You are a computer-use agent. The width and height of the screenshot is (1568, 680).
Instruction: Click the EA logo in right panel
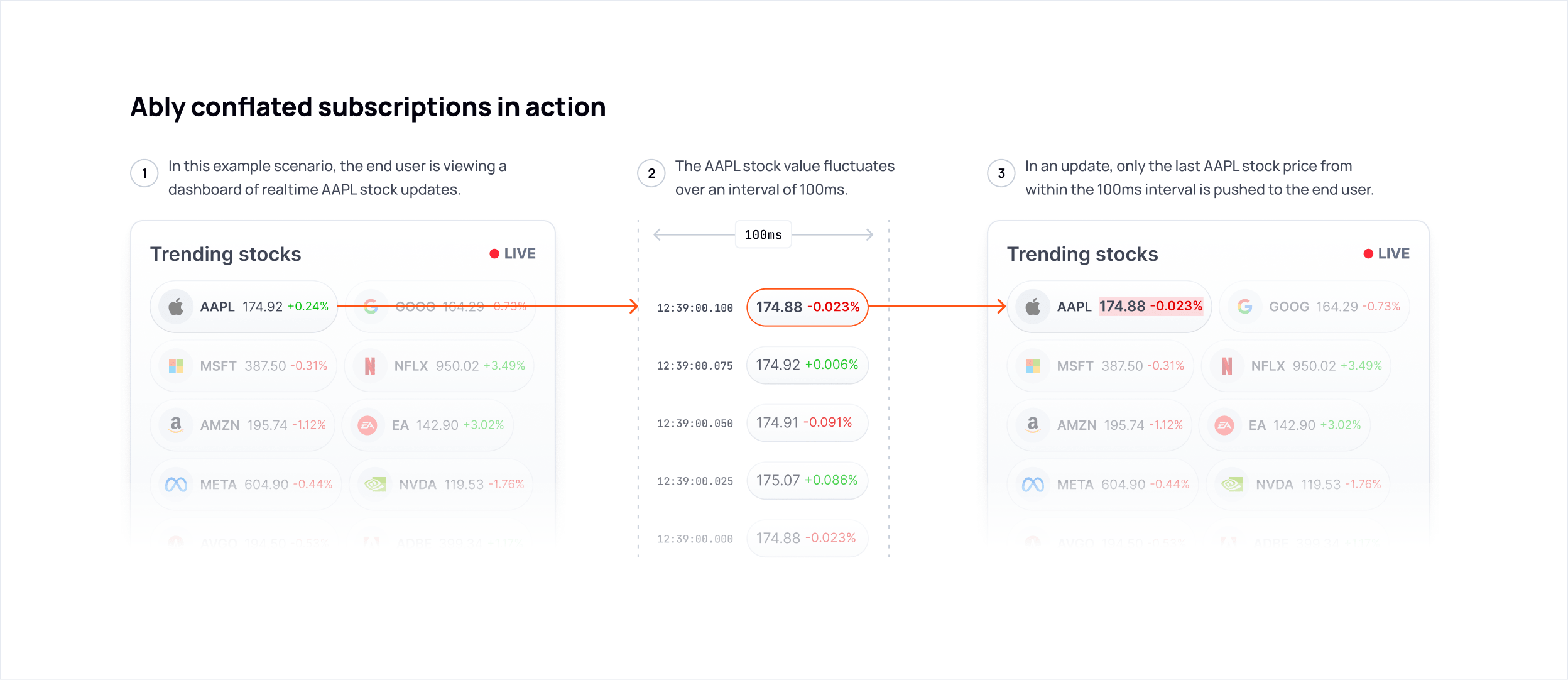click(1224, 425)
